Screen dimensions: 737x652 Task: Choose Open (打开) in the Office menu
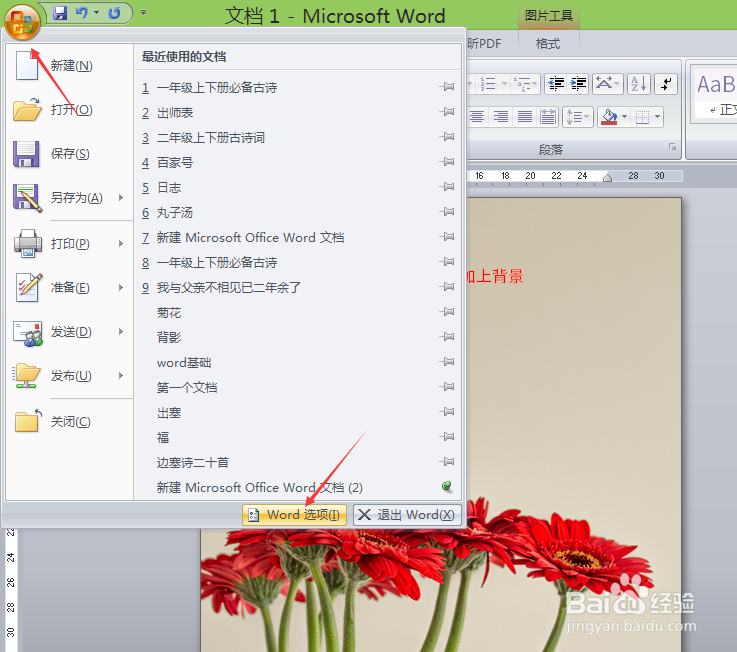pos(69,110)
